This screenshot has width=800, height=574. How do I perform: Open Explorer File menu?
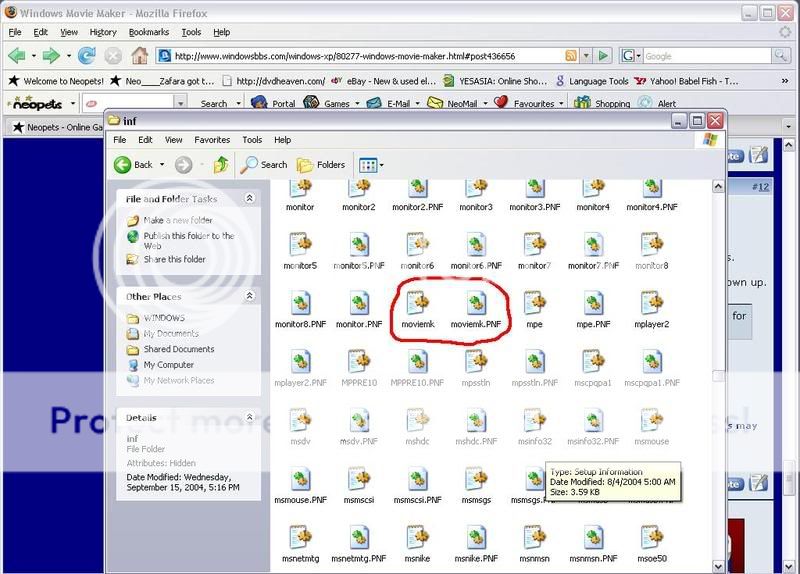tap(119, 140)
